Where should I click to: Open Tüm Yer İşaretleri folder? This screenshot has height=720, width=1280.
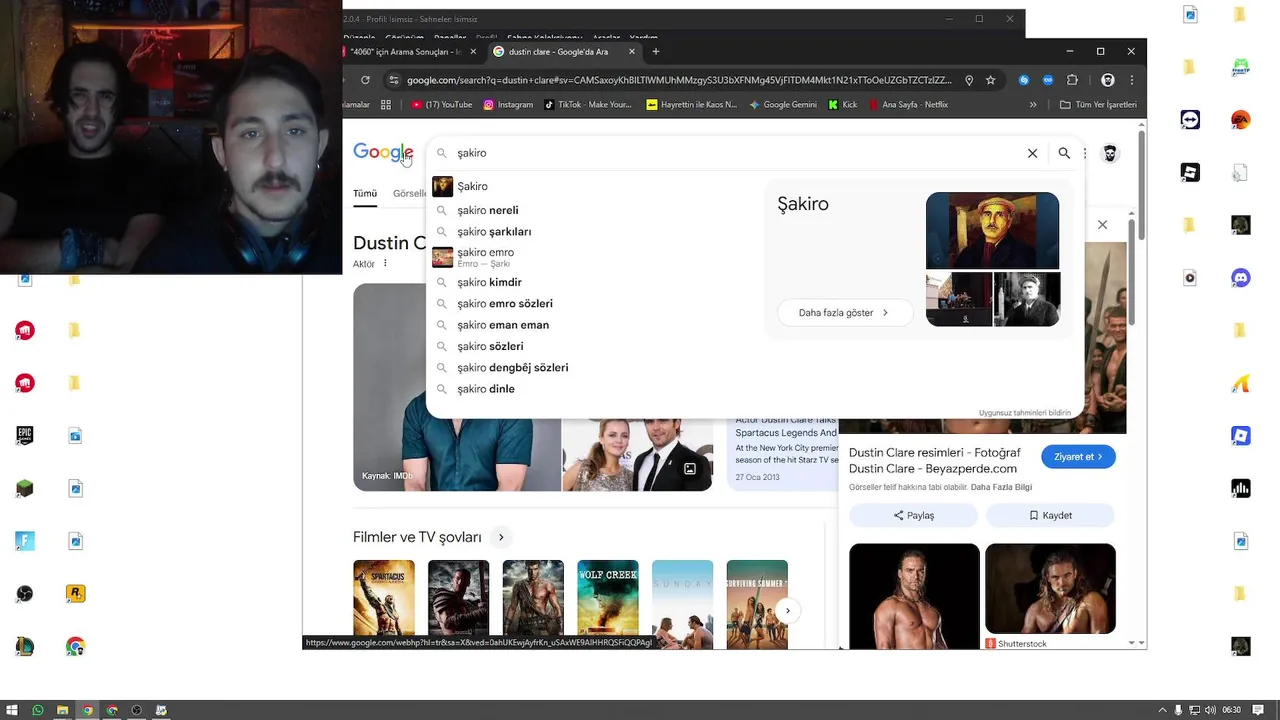(1098, 104)
